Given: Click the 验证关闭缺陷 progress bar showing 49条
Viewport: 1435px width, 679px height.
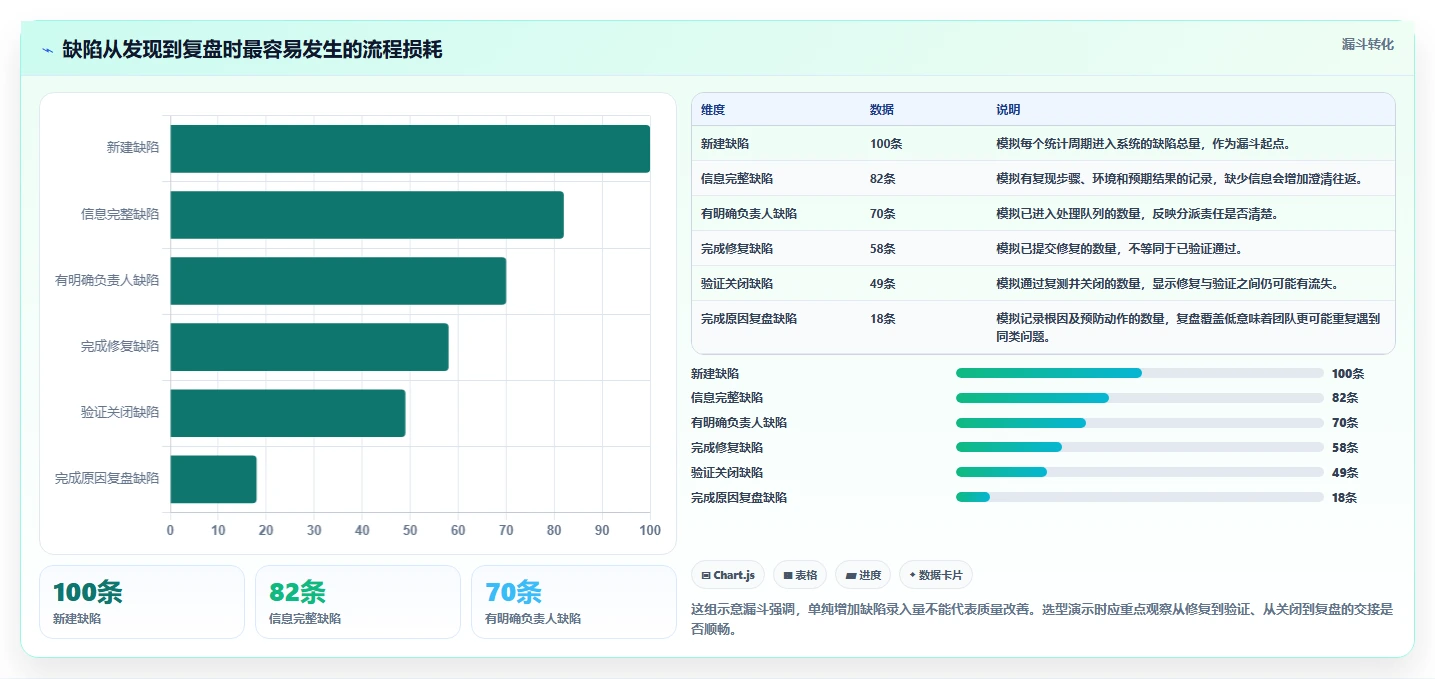Looking at the screenshot, I should (1140, 472).
